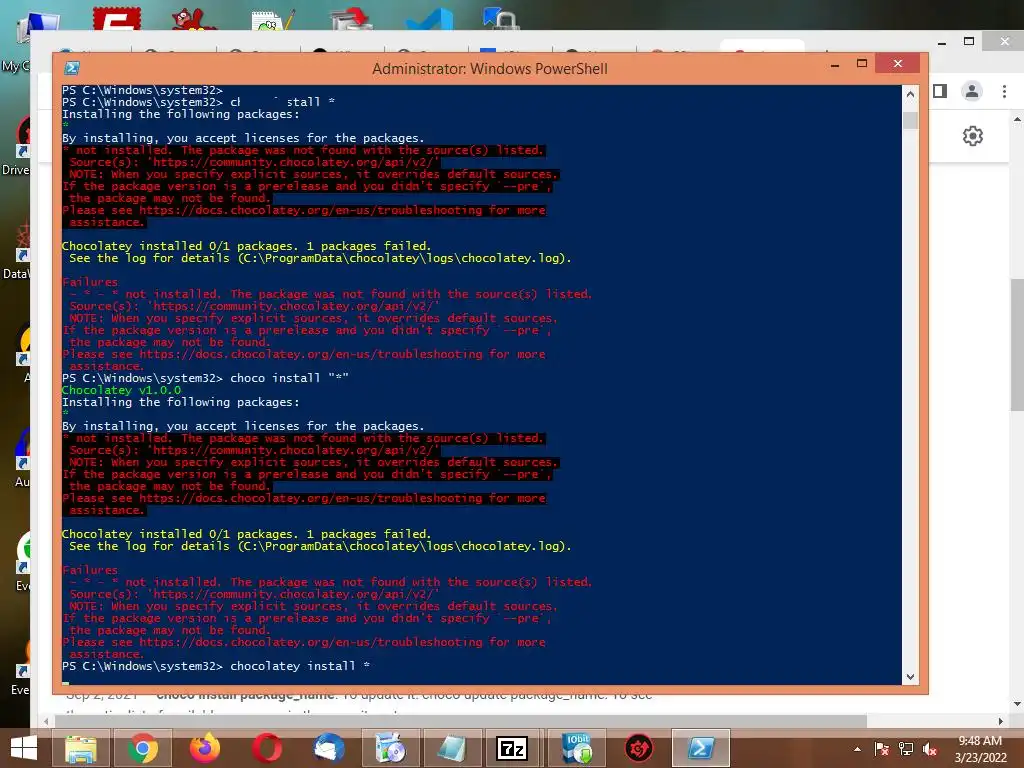Open the taskbar clock showing 9:48 AM

pos(980,749)
